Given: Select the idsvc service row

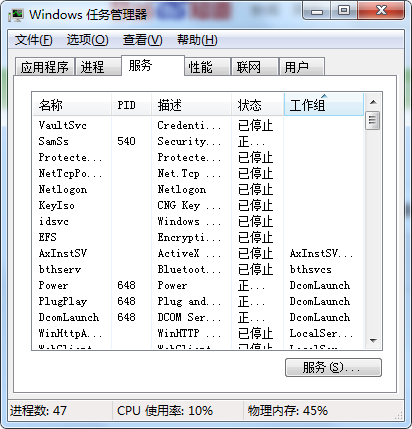Looking at the screenshot, I should 198,221.
